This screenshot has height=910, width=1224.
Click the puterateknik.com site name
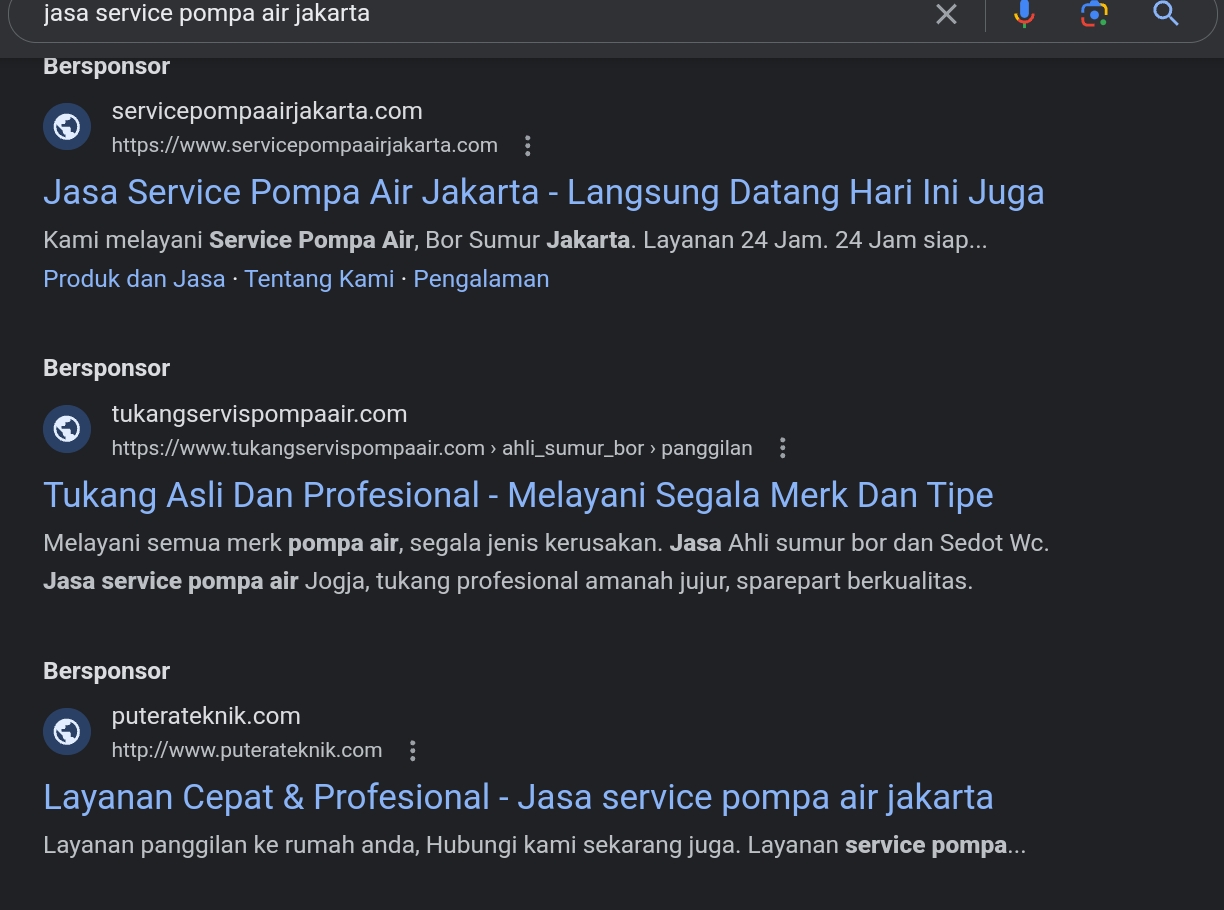pyautogui.click(x=206, y=716)
